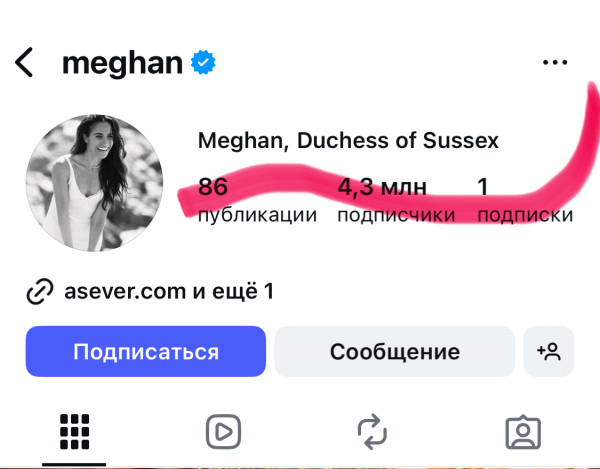600x469 pixels.
Task: Open the three-dot options menu
Action: [554, 63]
